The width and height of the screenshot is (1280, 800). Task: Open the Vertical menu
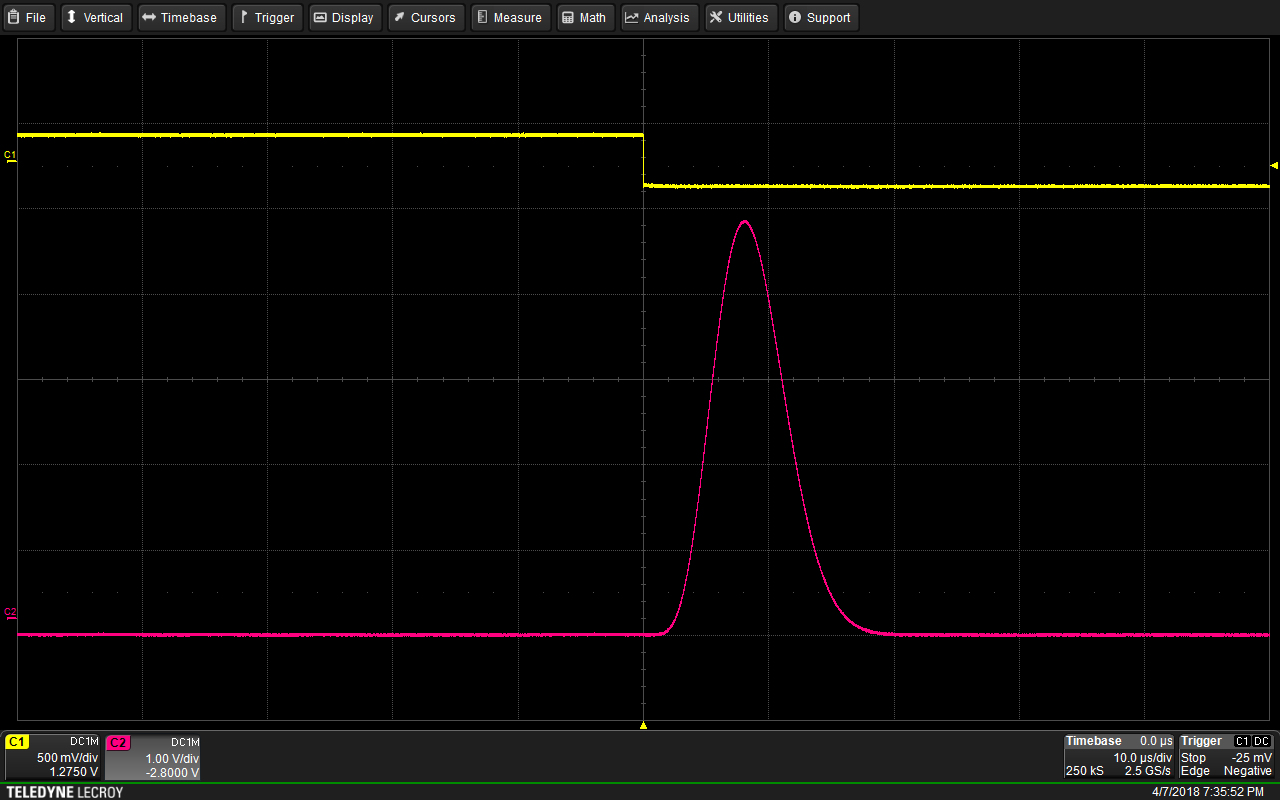tap(94, 17)
